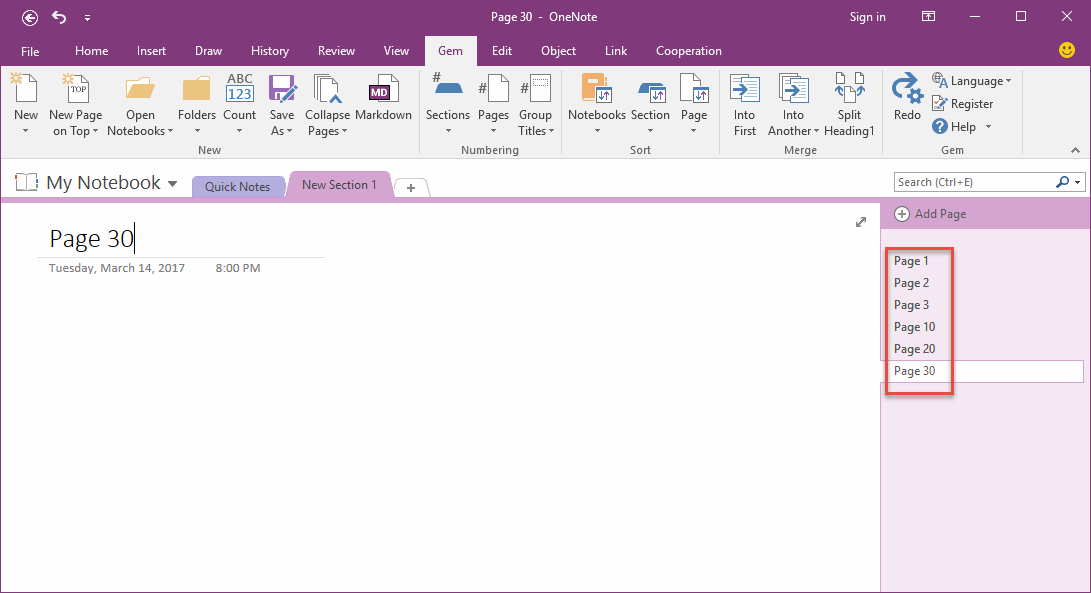The width and height of the screenshot is (1091, 593).
Task: Open the Pages numbering dropdown arrow
Action: click(493, 131)
